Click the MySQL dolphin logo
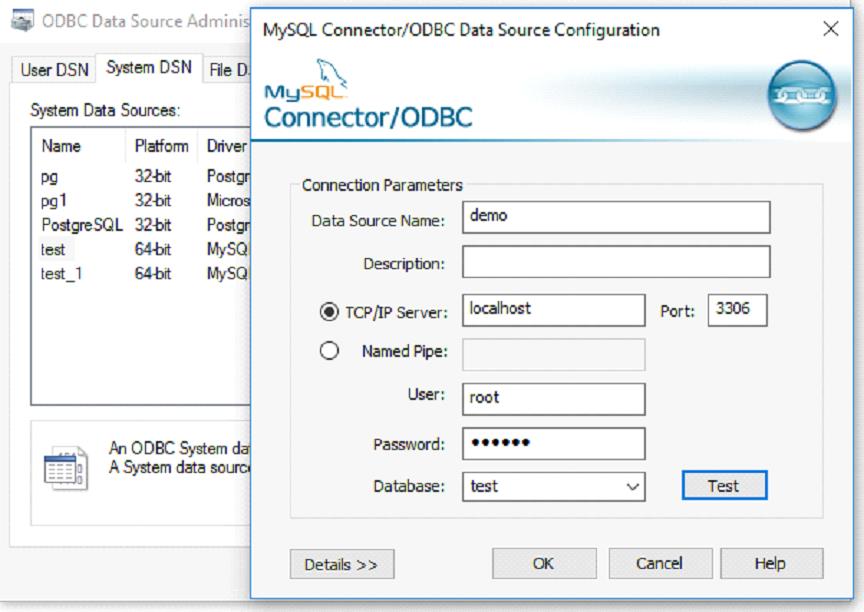Viewport: 864px width, 612px height. click(306, 80)
